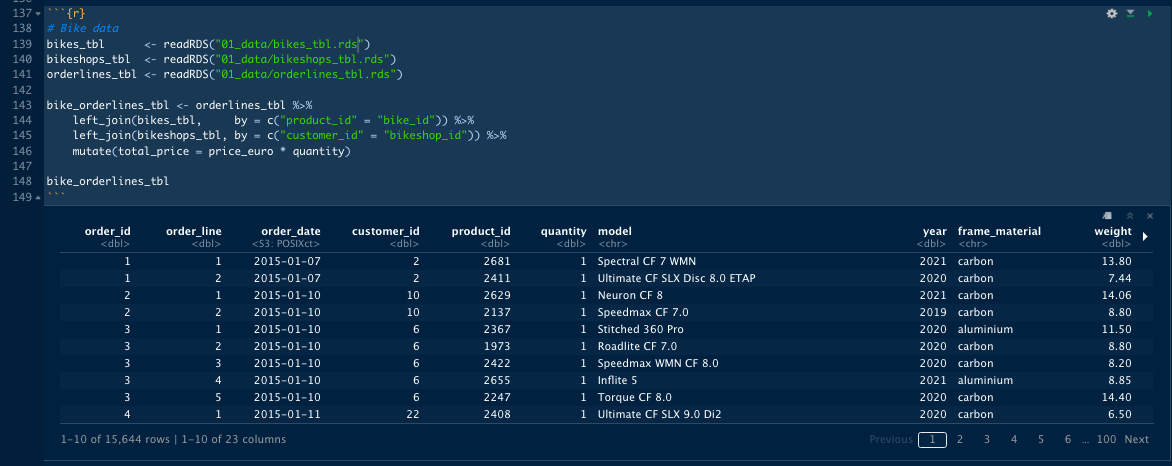Select cell Stitched 360 Pro
The image size is (1172, 466).
tap(641, 329)
